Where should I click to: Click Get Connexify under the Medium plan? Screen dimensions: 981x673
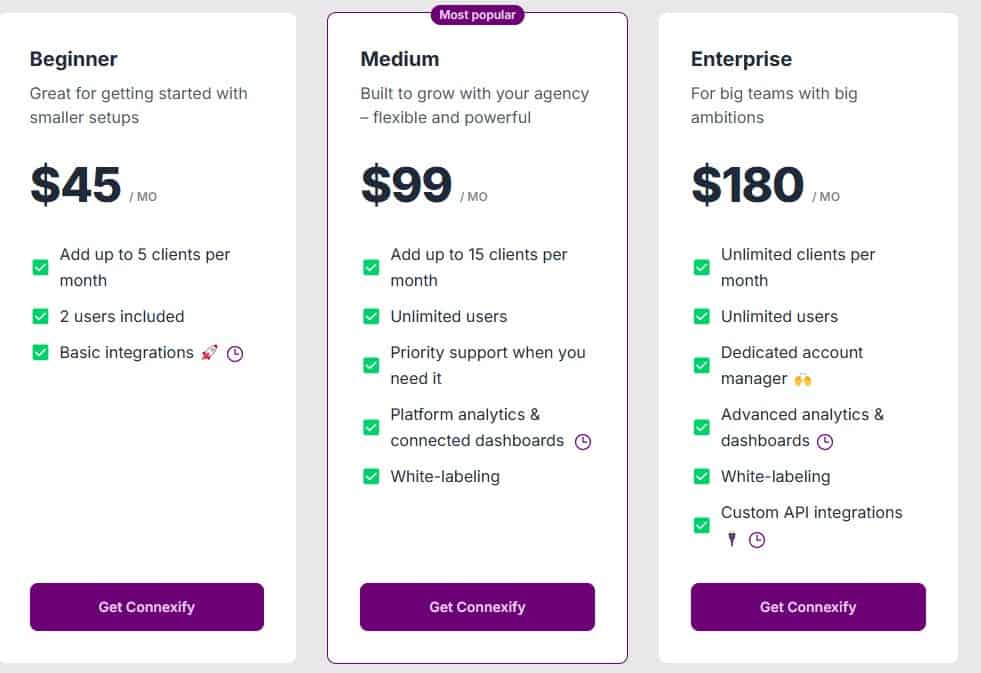[x=477, y=607]
